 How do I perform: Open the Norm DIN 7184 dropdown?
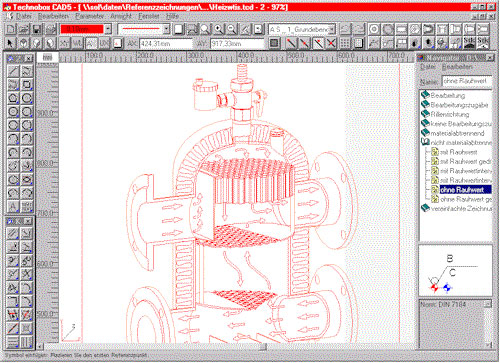[488, 304]
